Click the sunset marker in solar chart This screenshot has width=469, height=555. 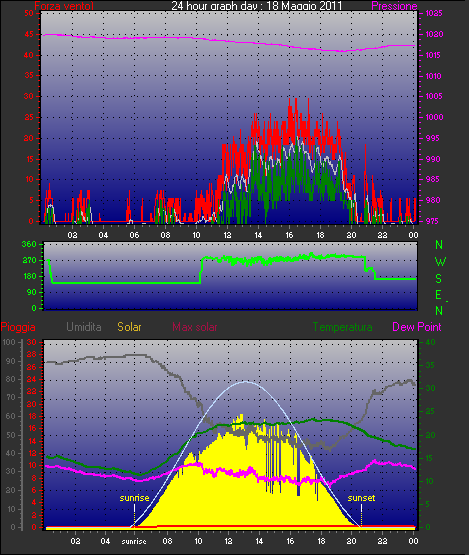361,498
